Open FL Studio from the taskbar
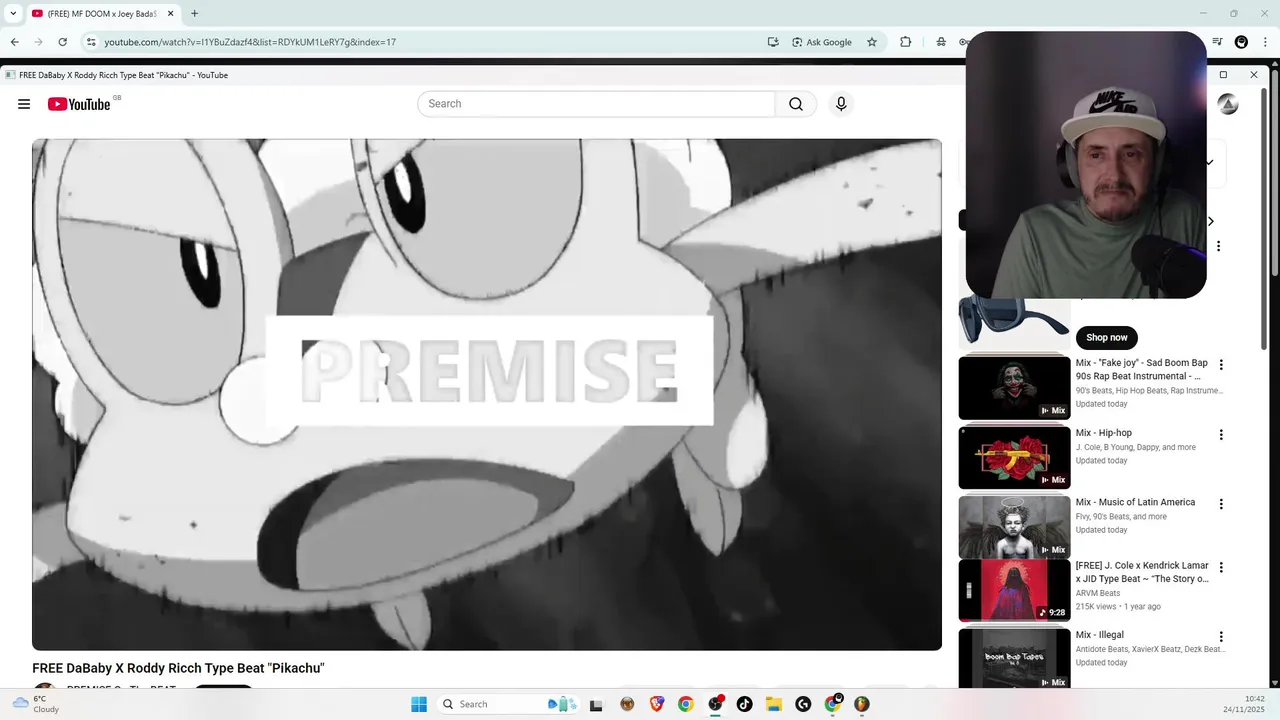This screenshot has width=1280, height=720. click(861, 704)
